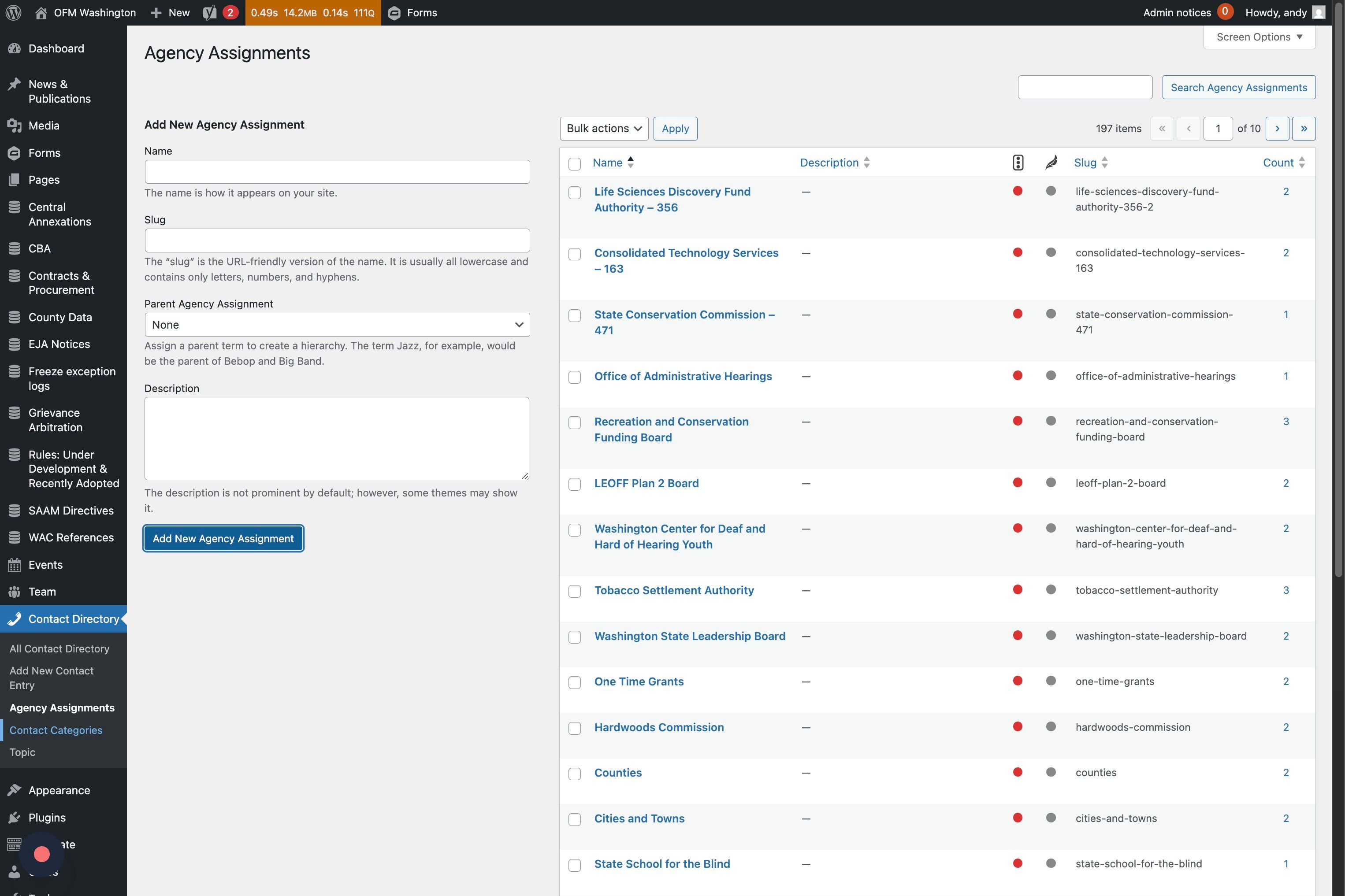Click the WordPress logo in admin bar
This screenshot has height=896, width=1345.
point(14,13)
